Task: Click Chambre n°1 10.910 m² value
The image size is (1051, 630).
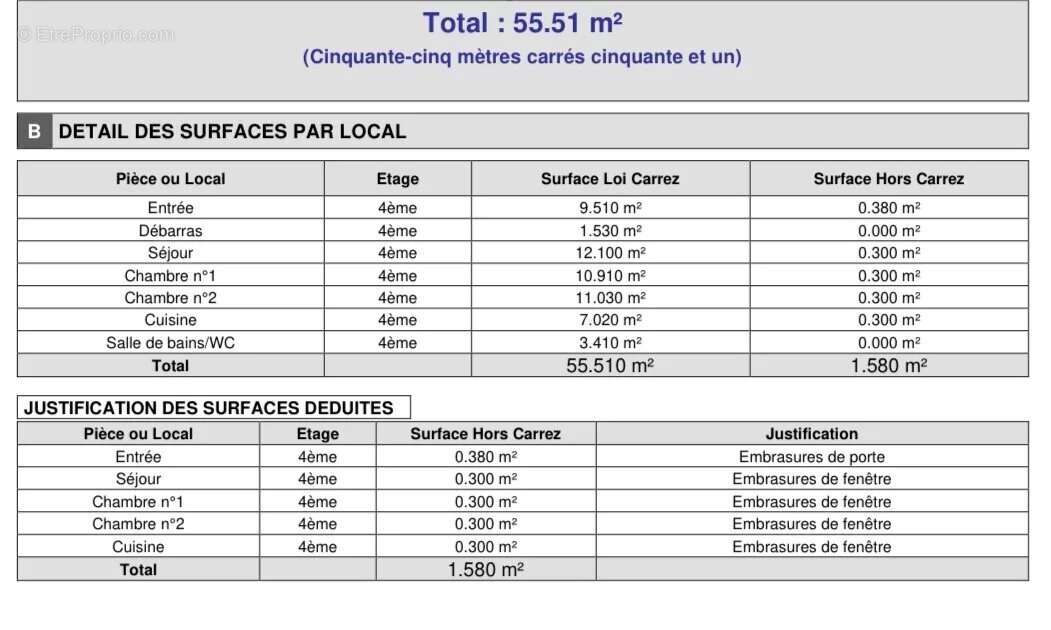Action: pos(610,275)
